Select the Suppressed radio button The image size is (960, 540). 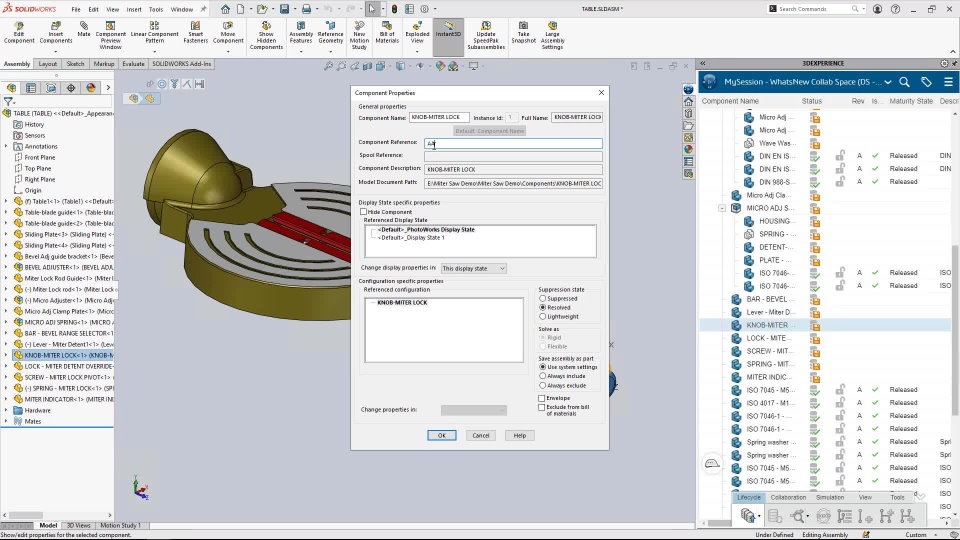click(542, 298)
